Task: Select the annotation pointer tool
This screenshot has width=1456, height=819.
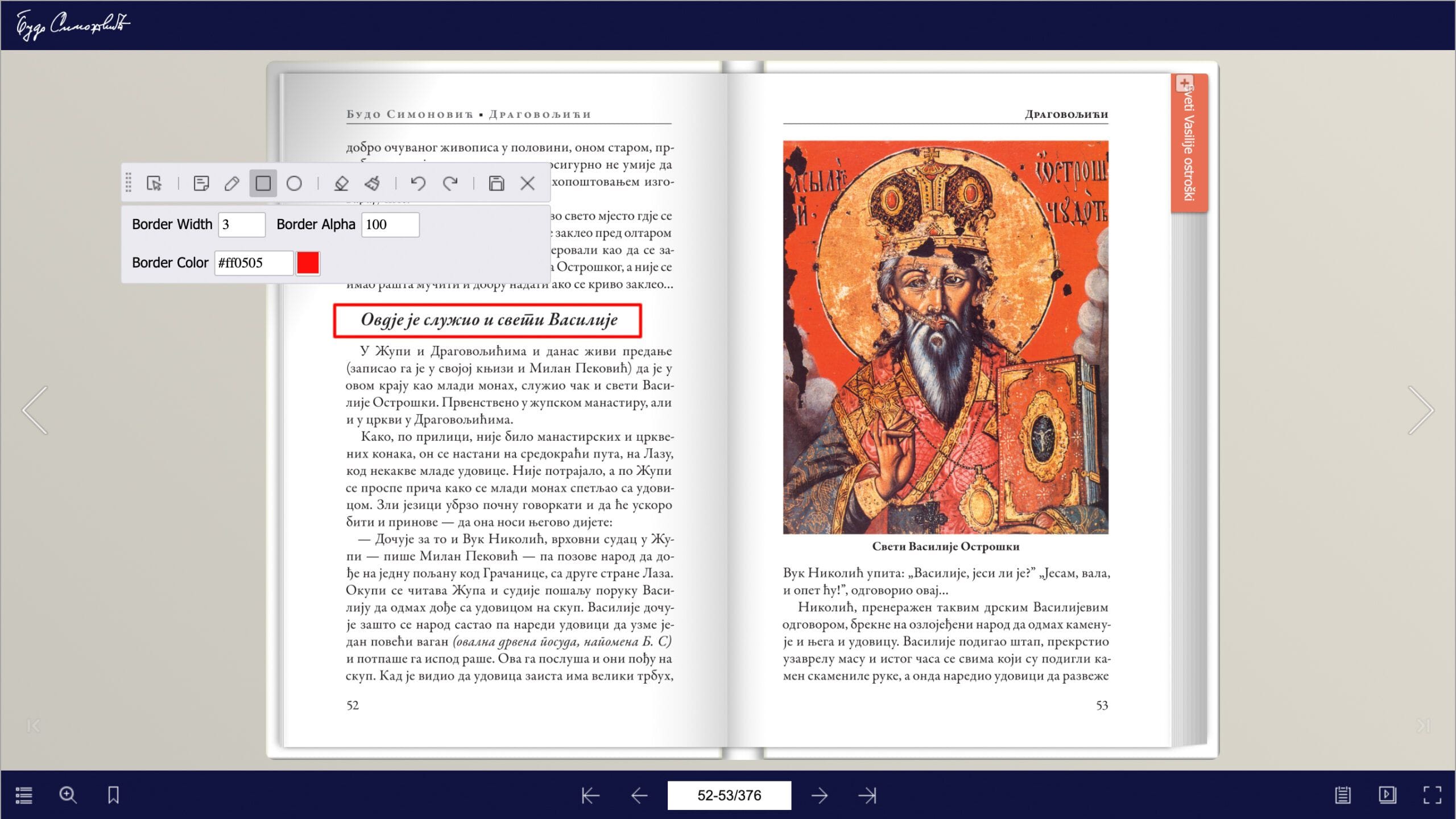Action: (154, 183)
